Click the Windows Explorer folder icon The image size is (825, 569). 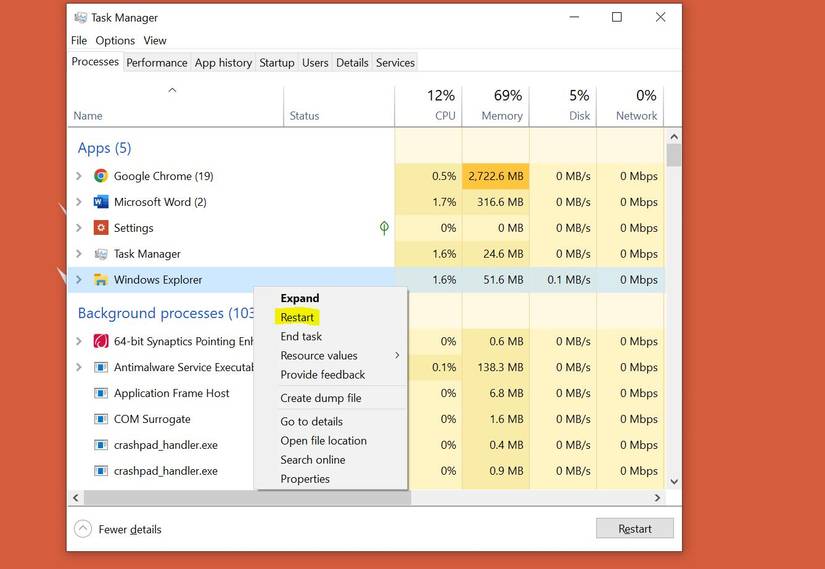pos(101,280)
